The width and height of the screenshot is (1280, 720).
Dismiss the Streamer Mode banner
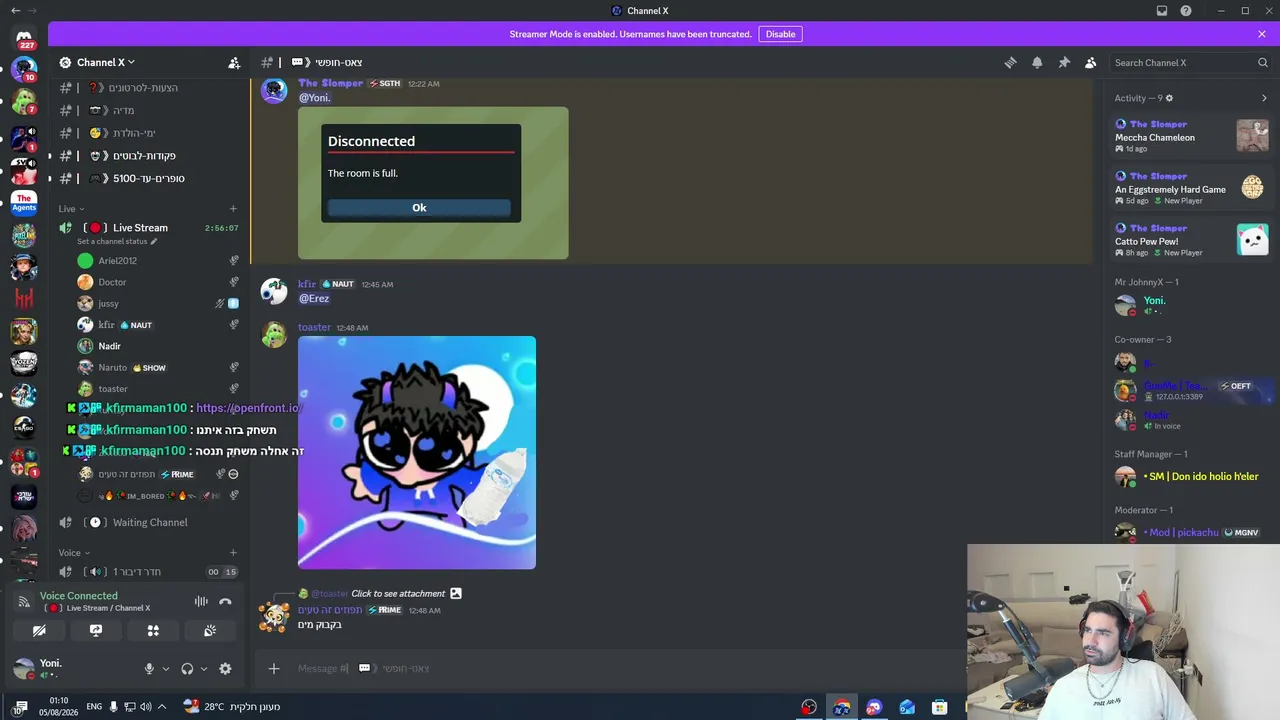pos(1262,34)
